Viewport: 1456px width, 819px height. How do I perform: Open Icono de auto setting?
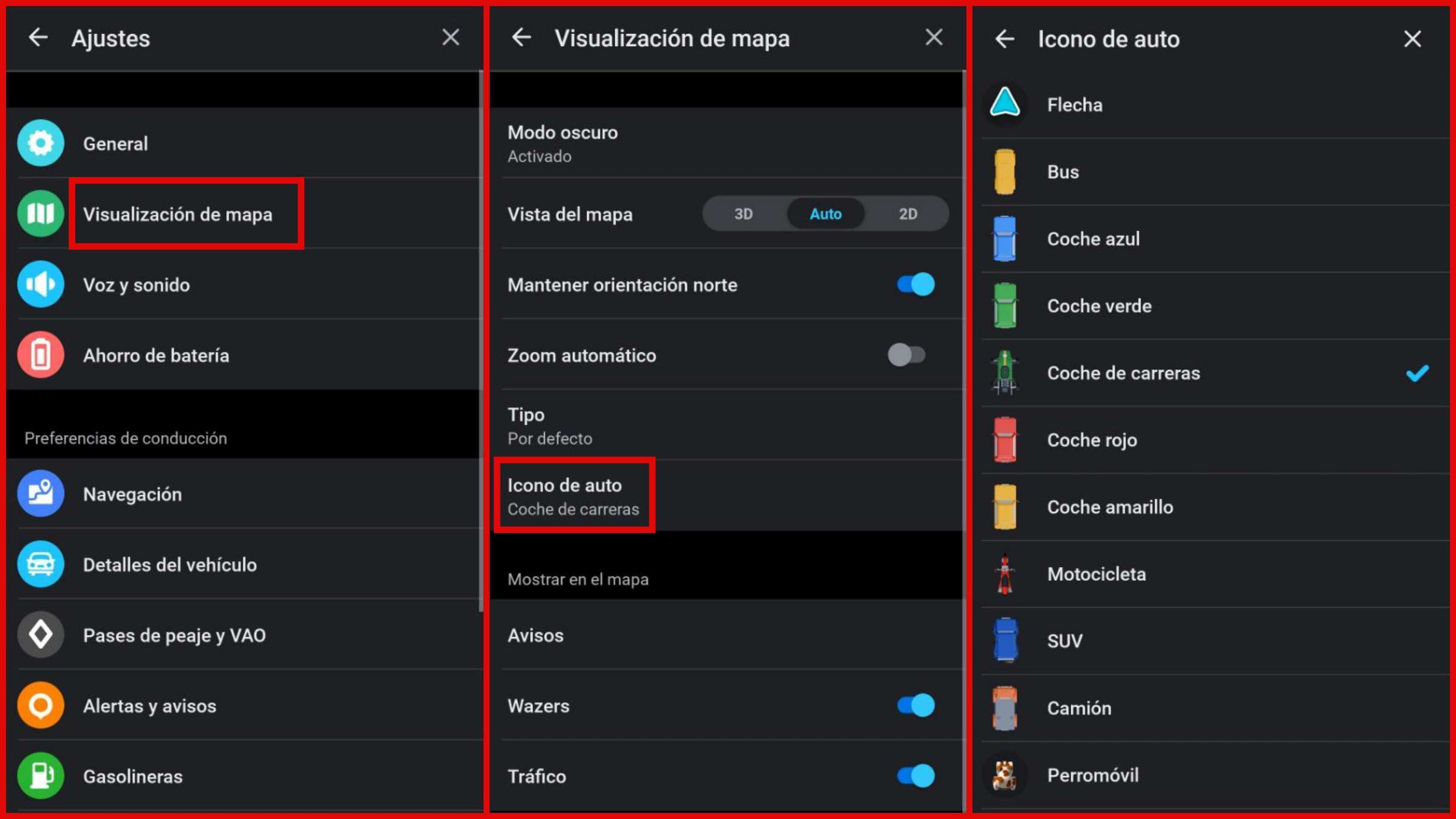coord(727,496)
